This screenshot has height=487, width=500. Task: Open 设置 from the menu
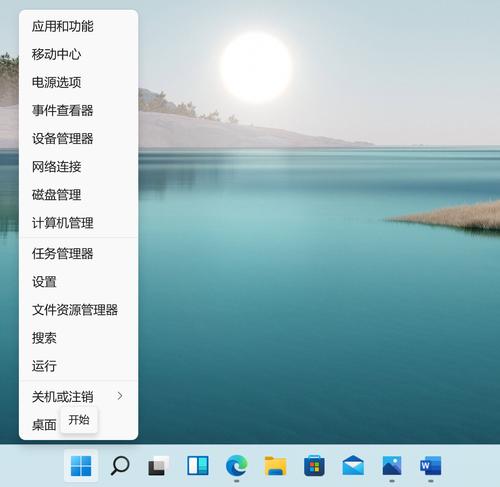[x=79, y=282]
